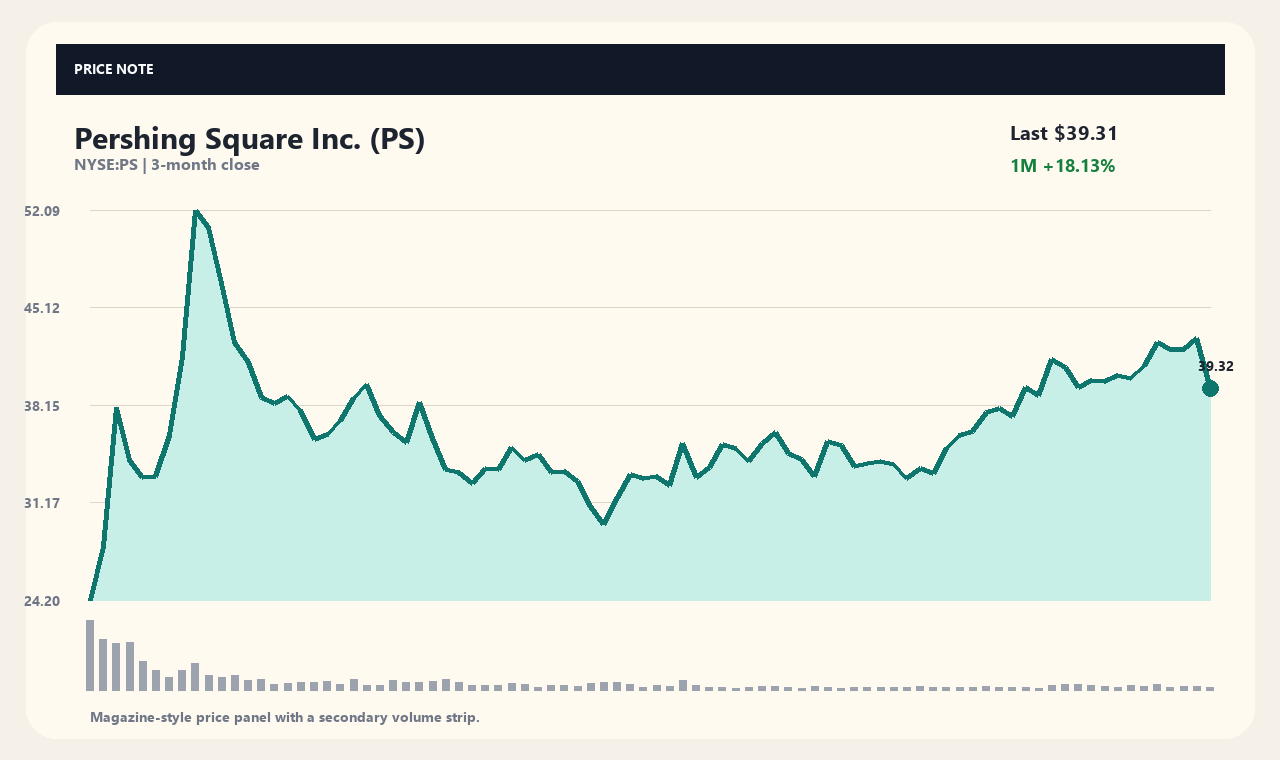Click the 52.09 y-axis label
Viewport: 1280px width, 760px height.
coord(41,211)
